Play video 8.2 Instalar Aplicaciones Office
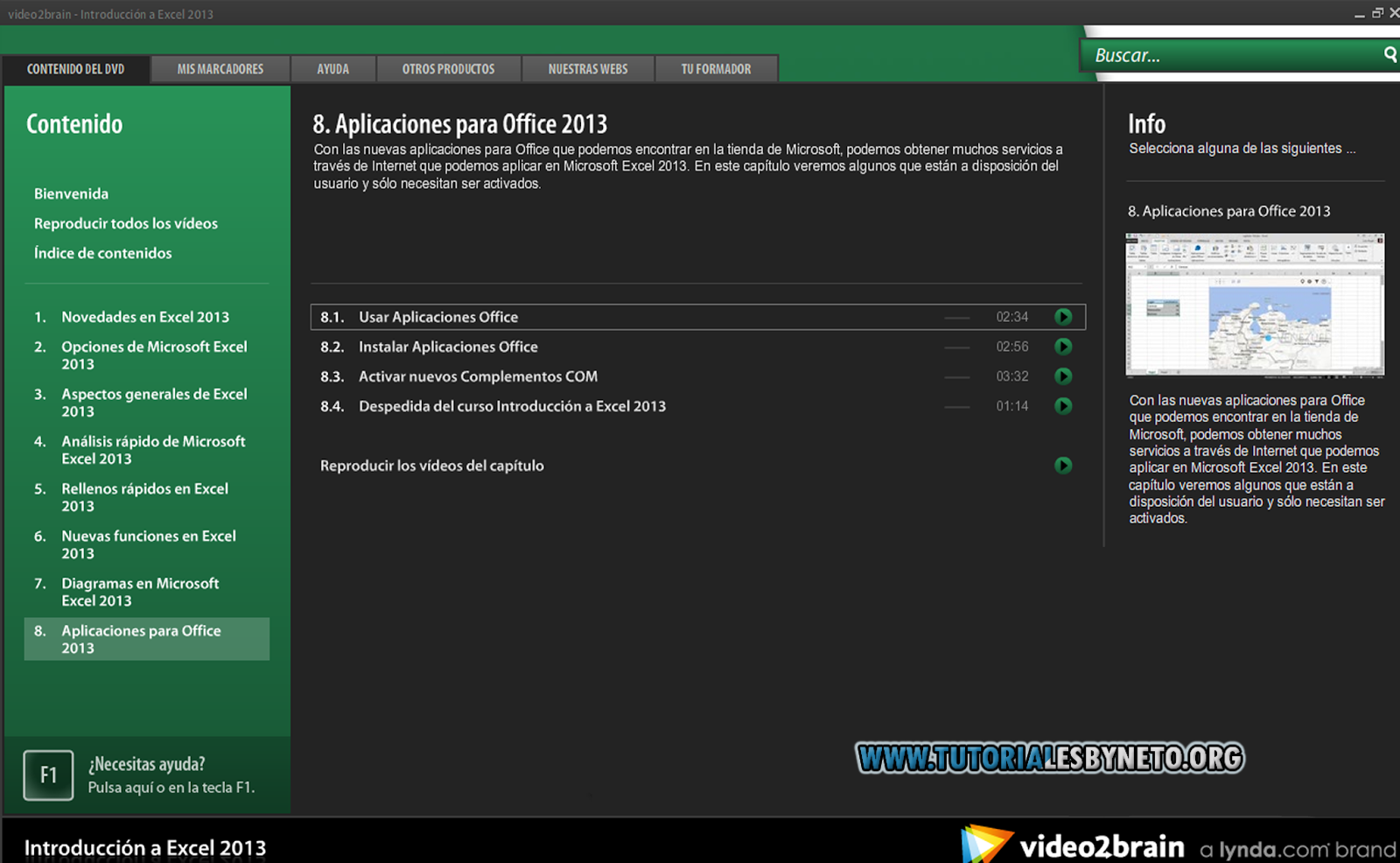 pos(1063,347)
